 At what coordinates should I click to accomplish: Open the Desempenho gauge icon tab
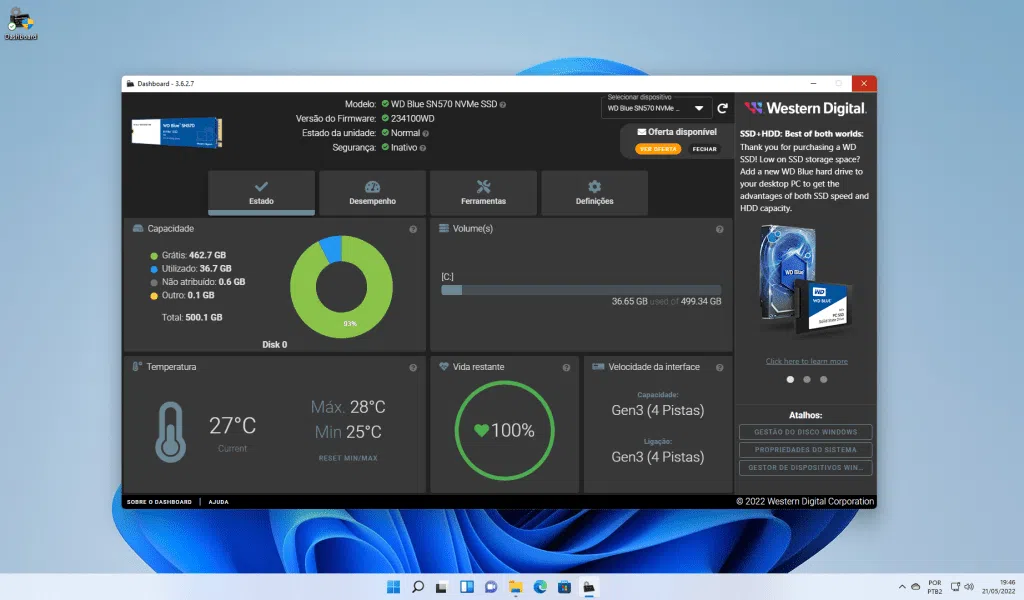click(372, 193)
